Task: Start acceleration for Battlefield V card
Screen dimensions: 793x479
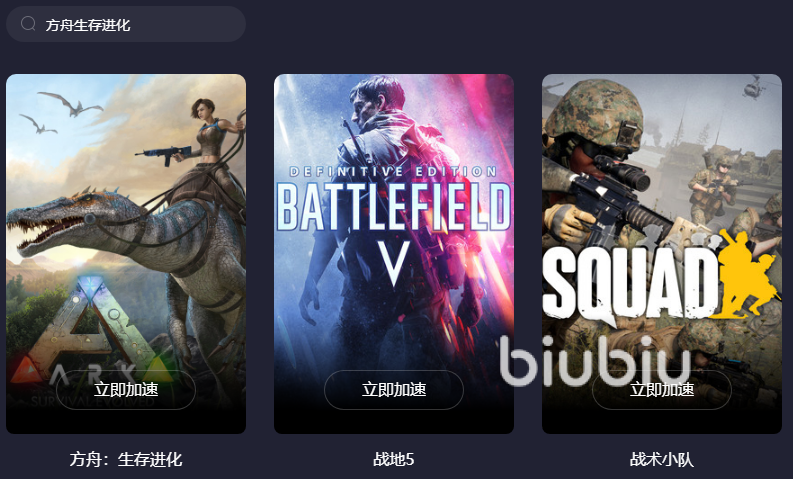Action: (x=394, y=389)
